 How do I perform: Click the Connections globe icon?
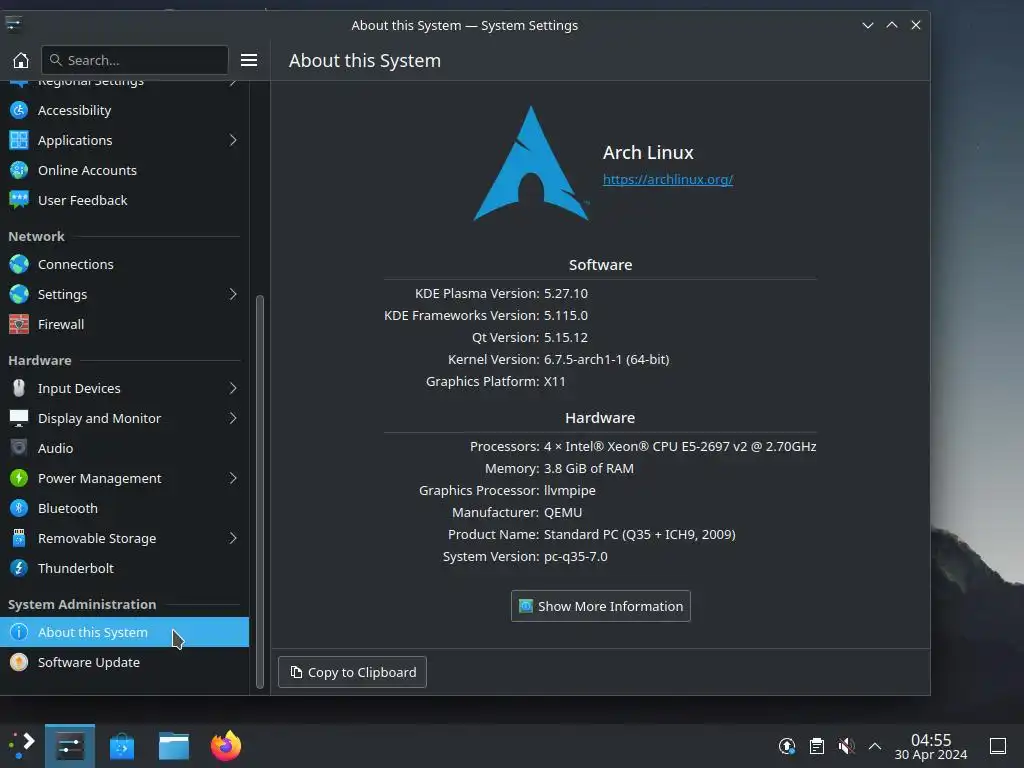pyautogui.click(x=19, y=264)
